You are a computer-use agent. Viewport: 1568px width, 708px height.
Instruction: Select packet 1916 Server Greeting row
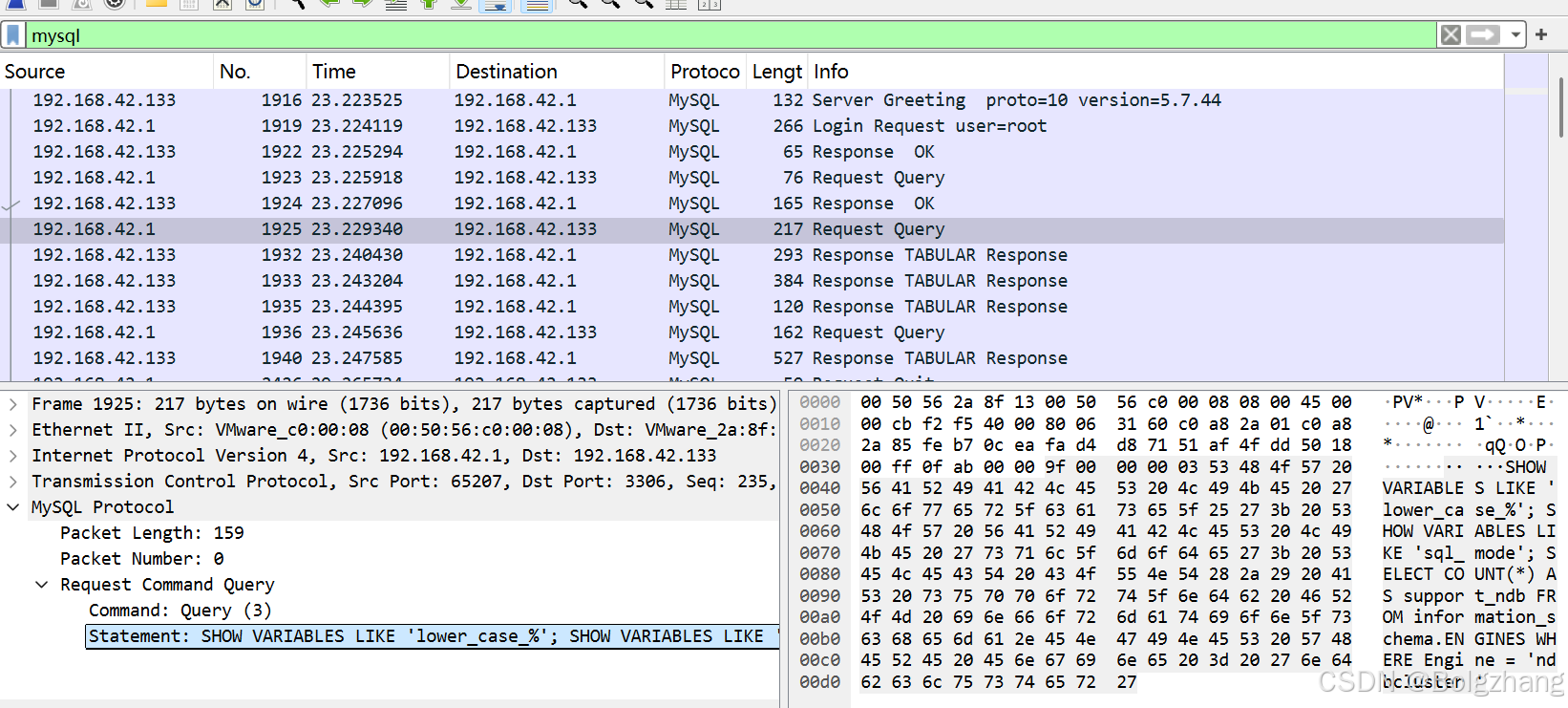pos(752,100)
